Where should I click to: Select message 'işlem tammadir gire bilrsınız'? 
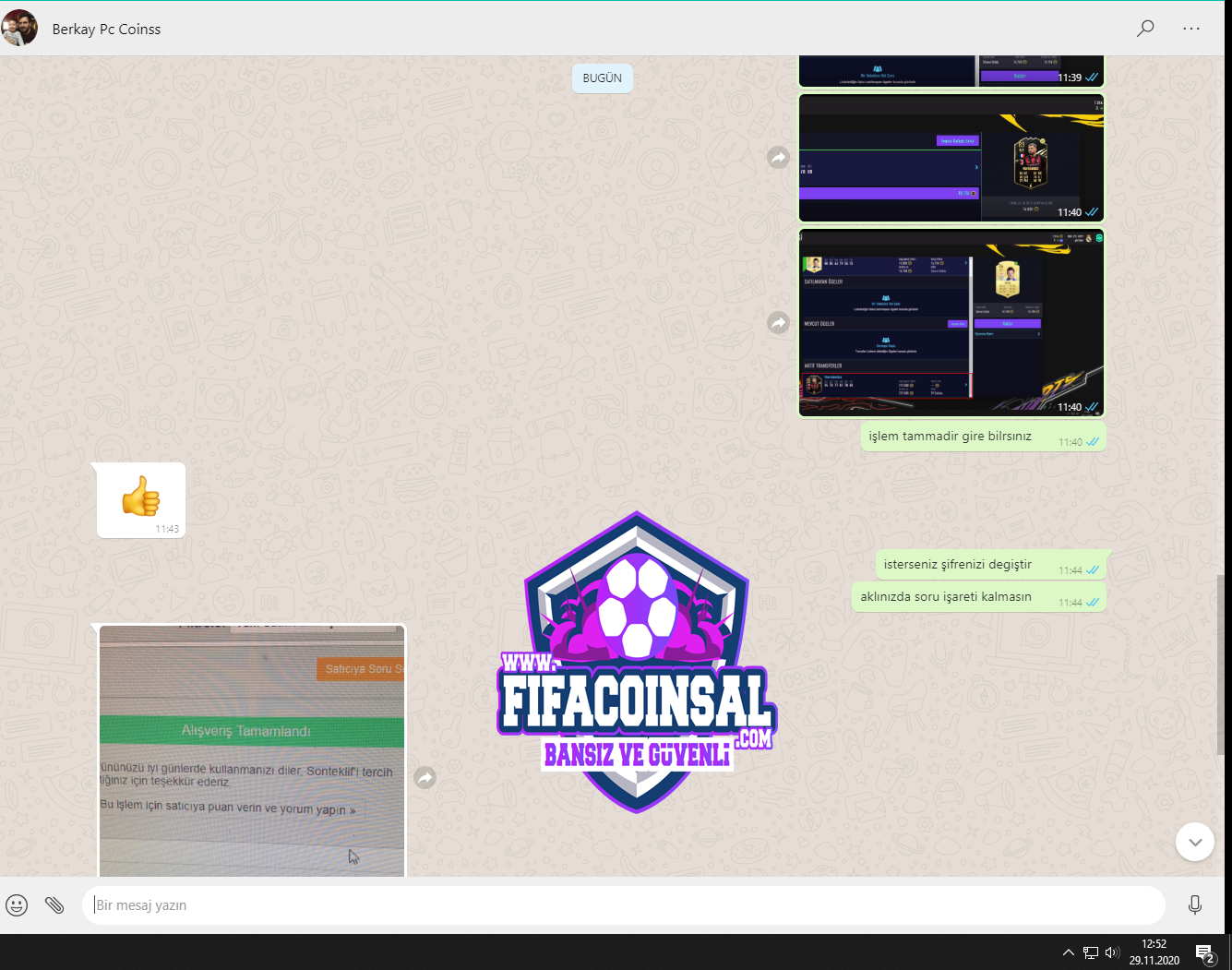point(984,437)
